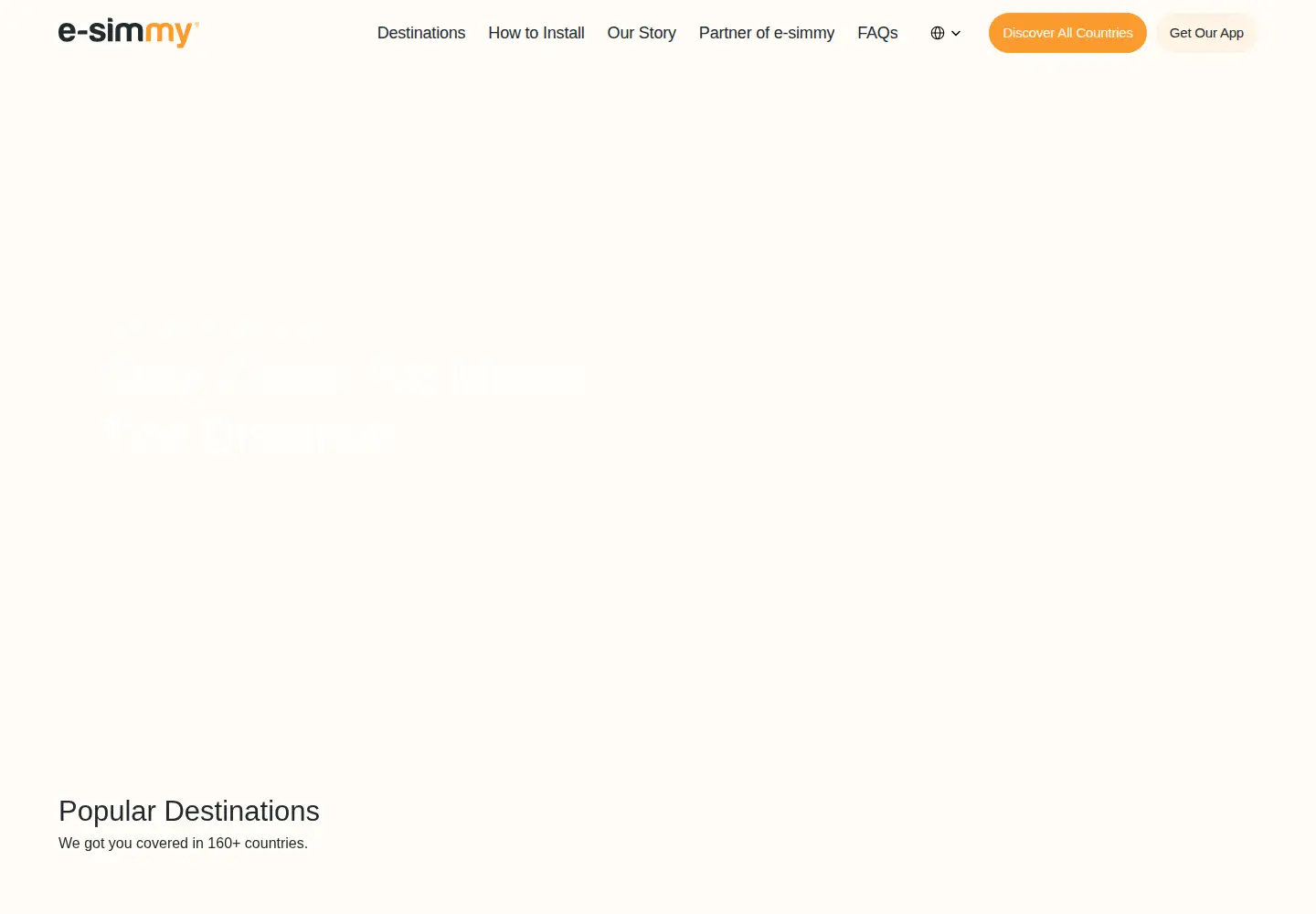The height and width of the screenshot is (914, 1316).
Task: Open the language globe selector
Action: pyautogui.click(x=946, y=33)
